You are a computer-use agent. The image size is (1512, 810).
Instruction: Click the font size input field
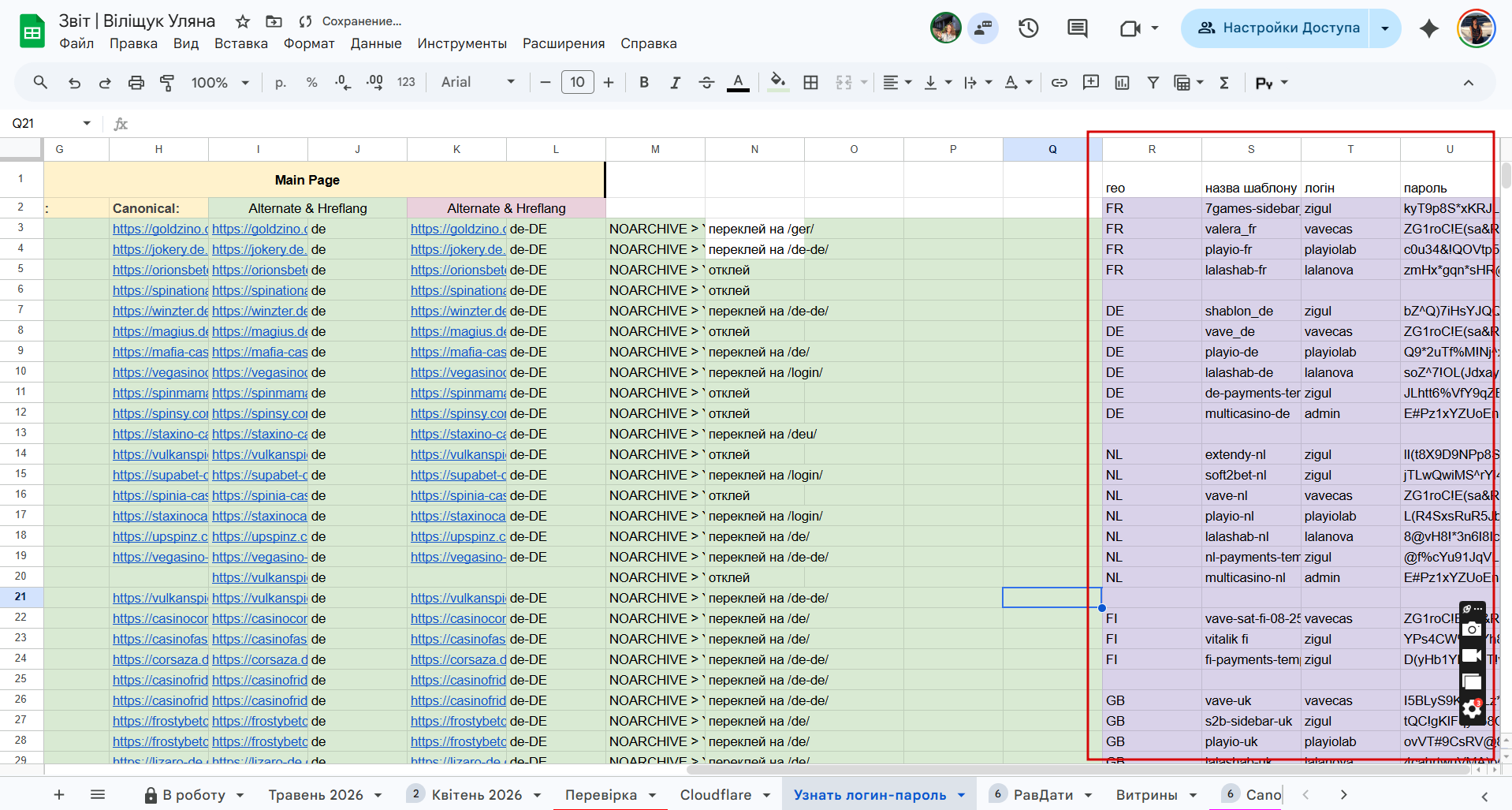click(577, 82)
